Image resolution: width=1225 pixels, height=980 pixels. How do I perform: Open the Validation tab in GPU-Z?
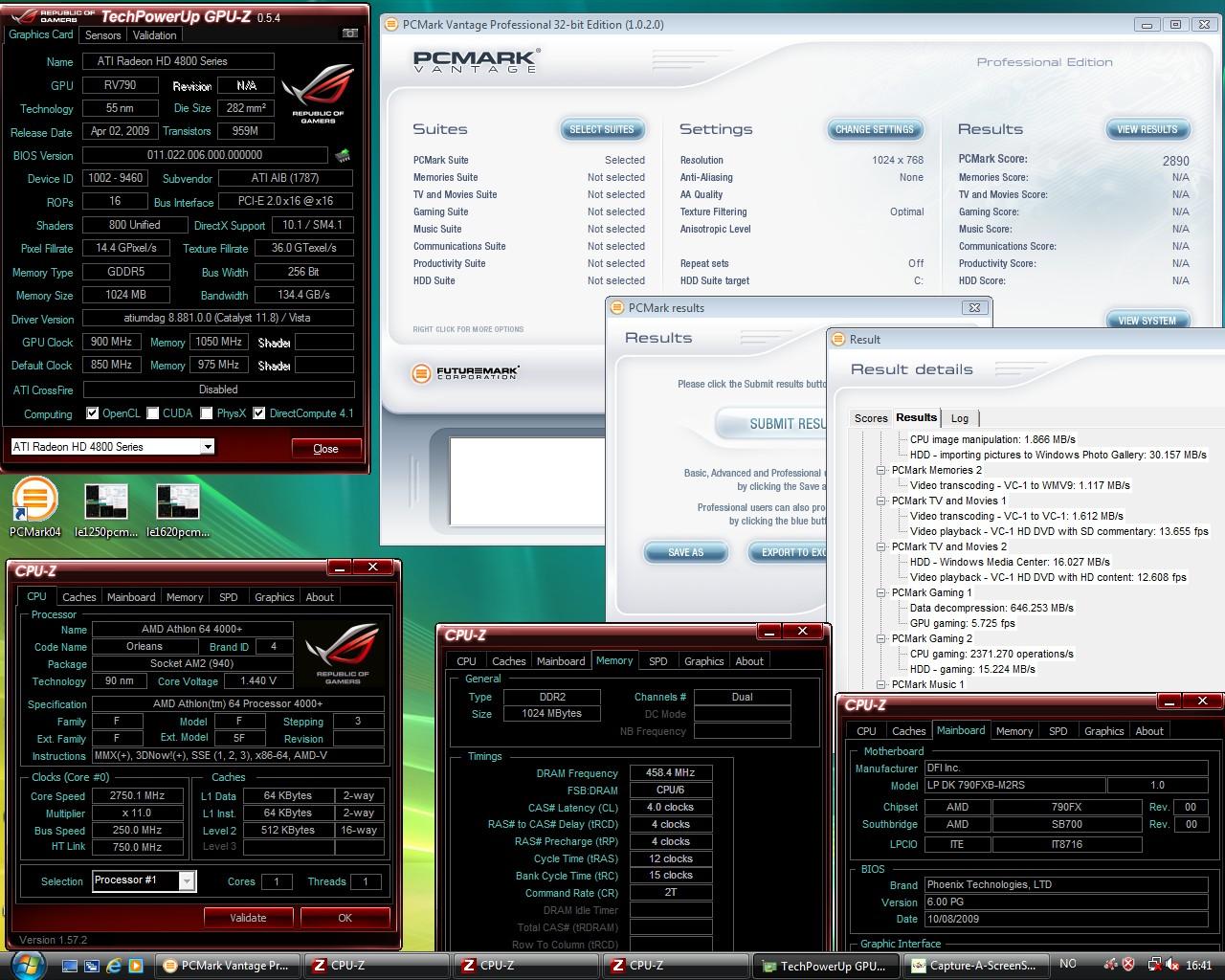pyautogui.click(x=154, y=35)
